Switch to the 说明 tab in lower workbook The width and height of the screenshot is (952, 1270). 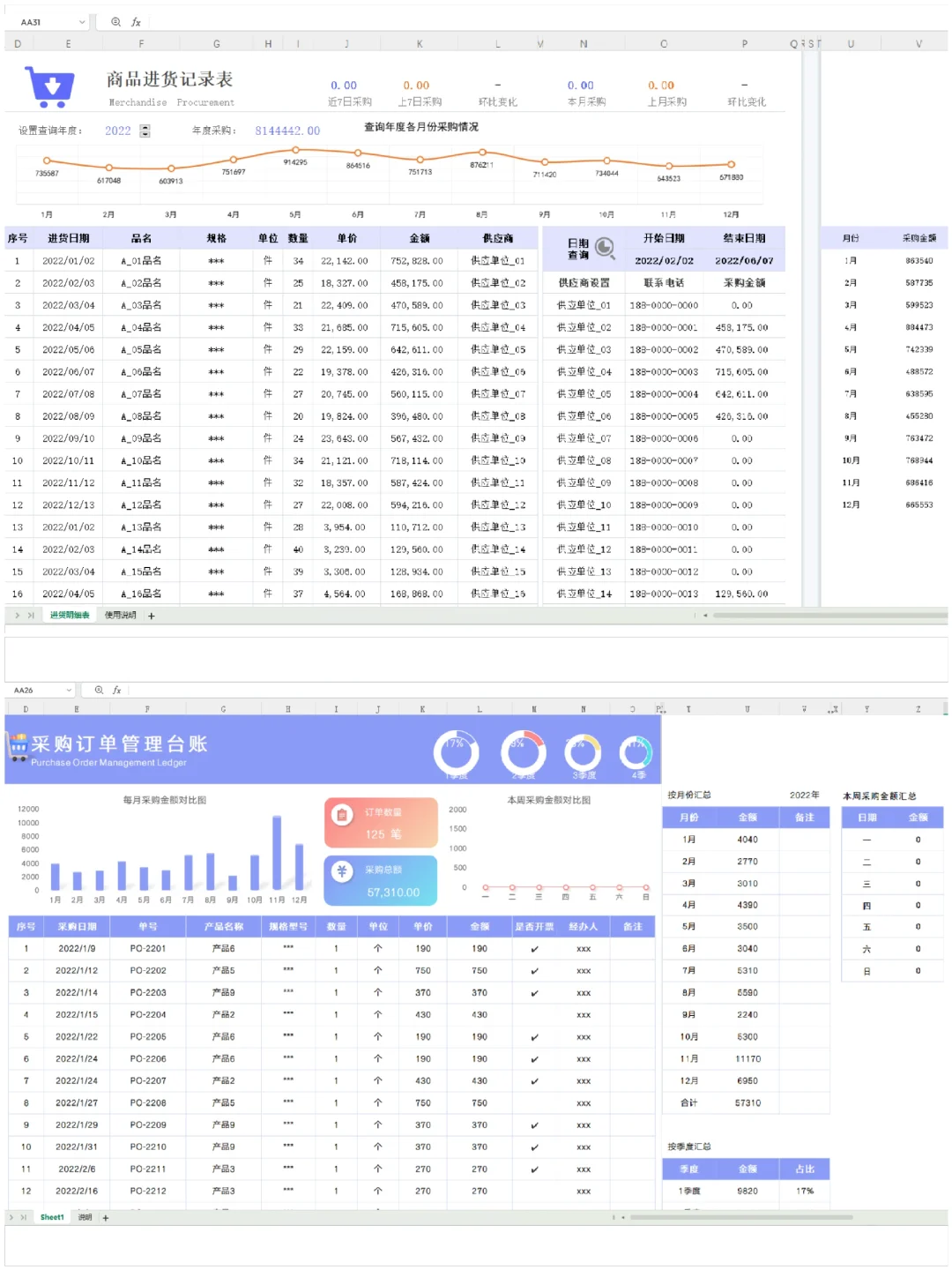coord(84,1217)
